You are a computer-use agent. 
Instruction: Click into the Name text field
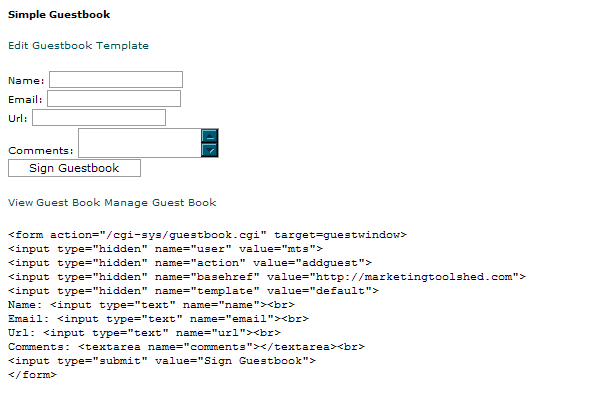pos(116,80)
